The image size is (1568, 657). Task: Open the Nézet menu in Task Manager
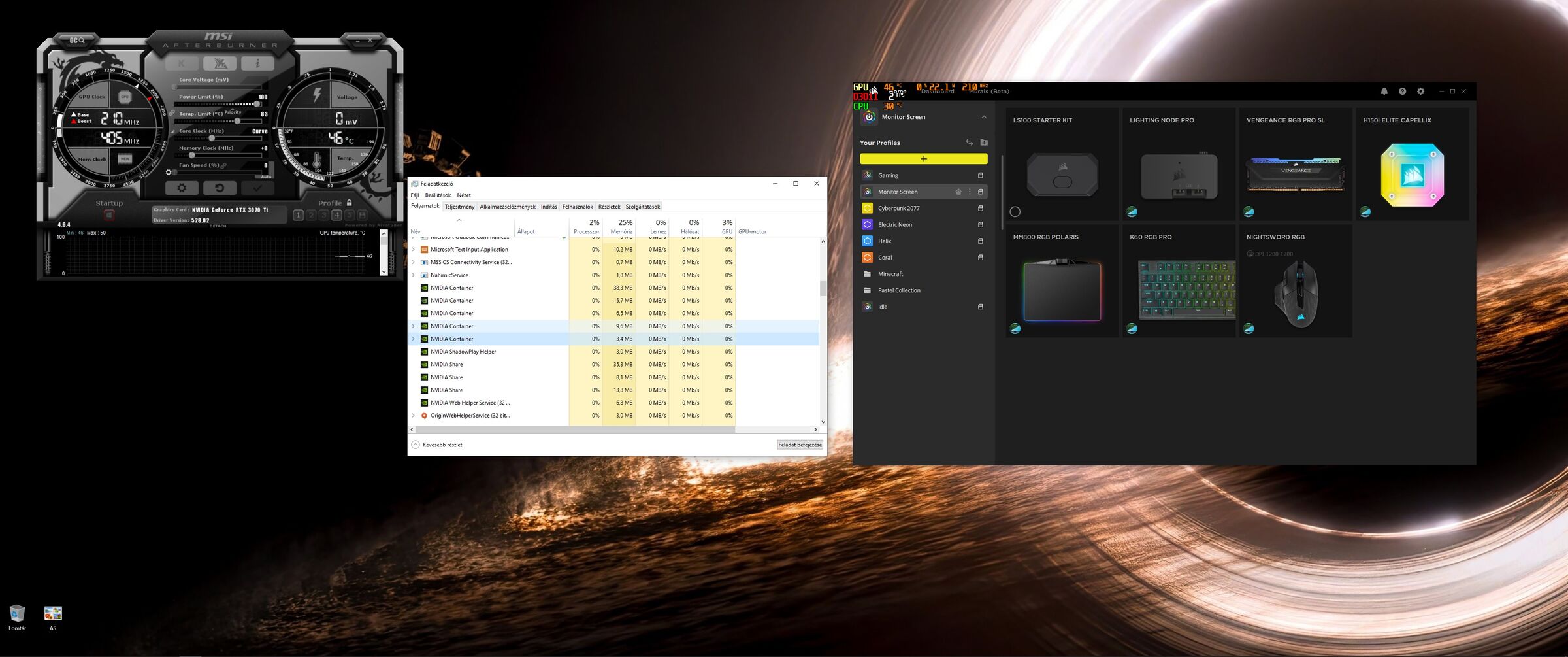point(464,195)
